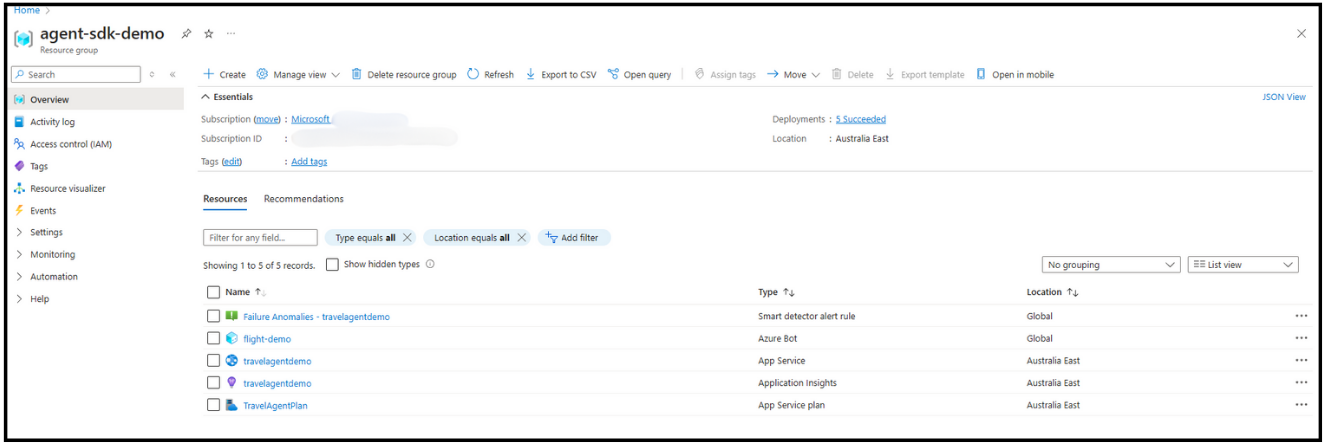Open row menu for flight-demo

(x=1301, y=338)
